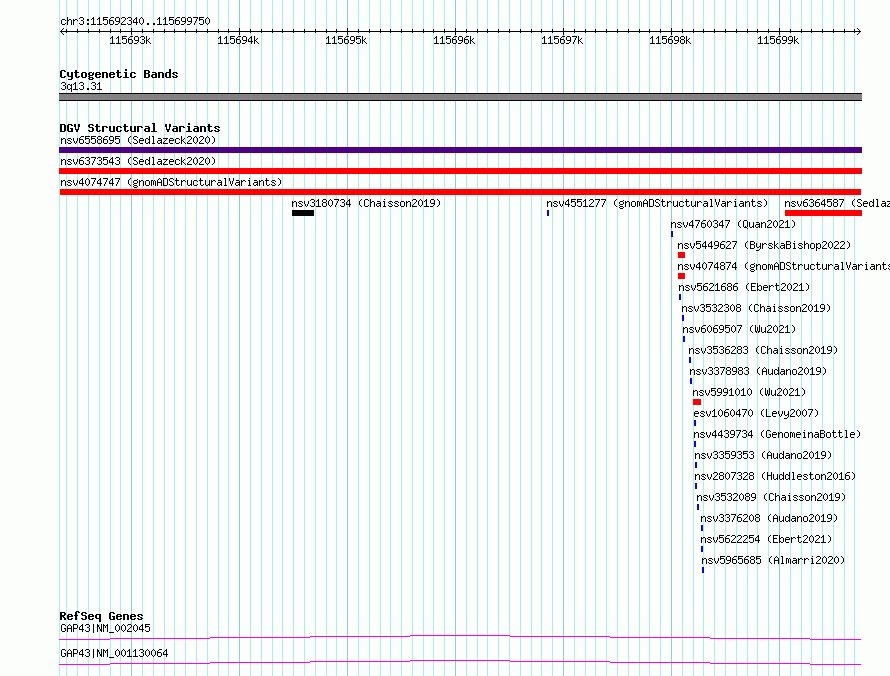890x676 pixels.
Task: Open nsv4760347 (Quan2021) variant
Action: [x=733, y=224]
